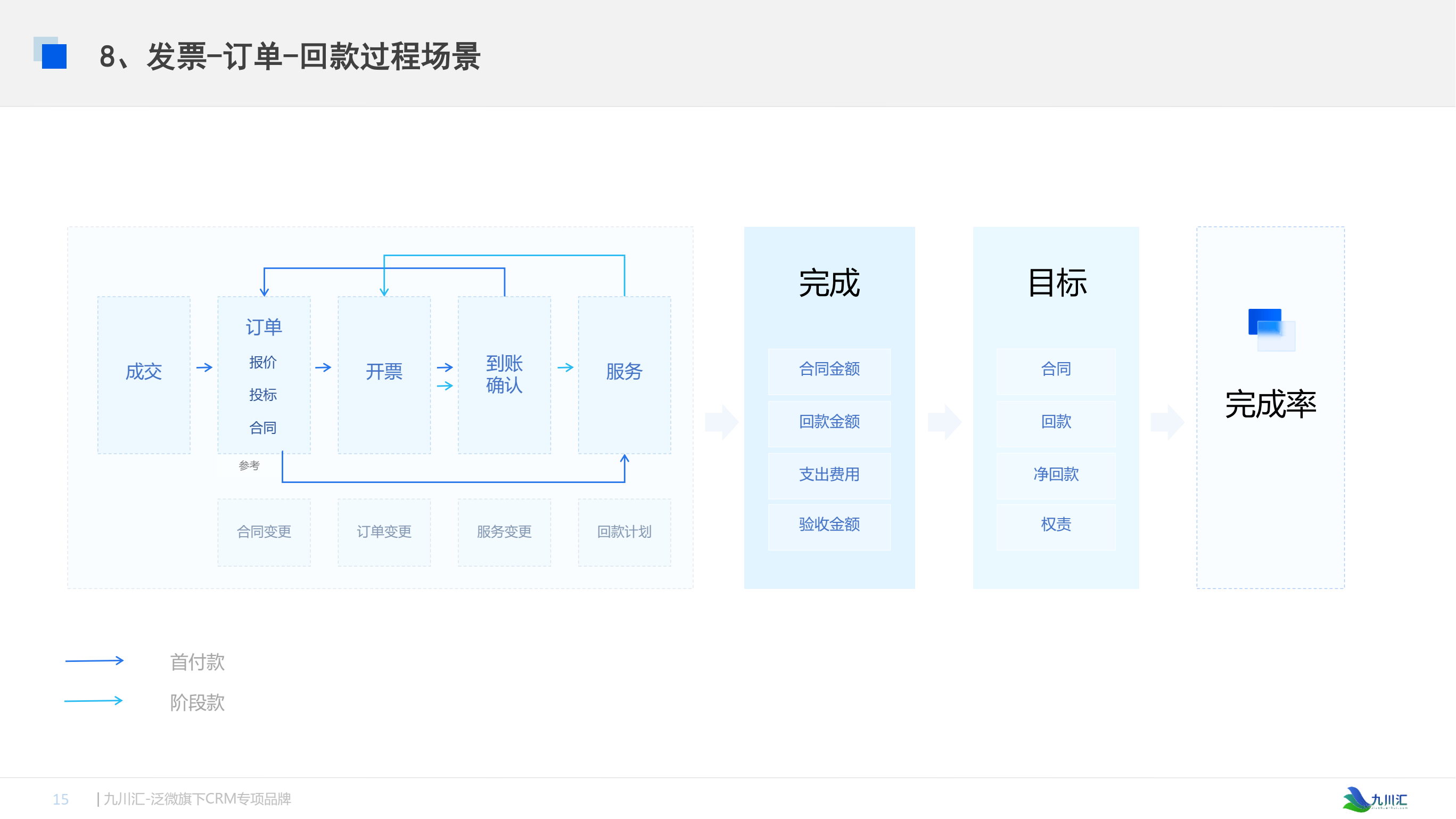Click the 服务 box
This screenshot has width=1456, height=819.
(624, 375)
